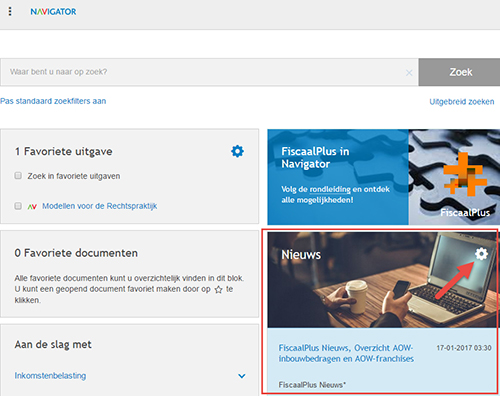Viewport: 500px width, 396px height.
Task: Open Pas standaard zoekfilters aan link
Action: 53,101
